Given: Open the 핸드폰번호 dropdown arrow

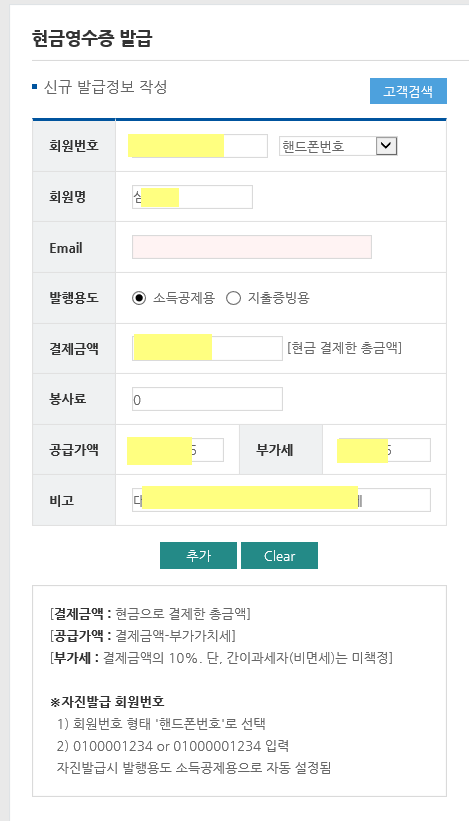Looking at the screenshot, I should [x=387, y=146].
